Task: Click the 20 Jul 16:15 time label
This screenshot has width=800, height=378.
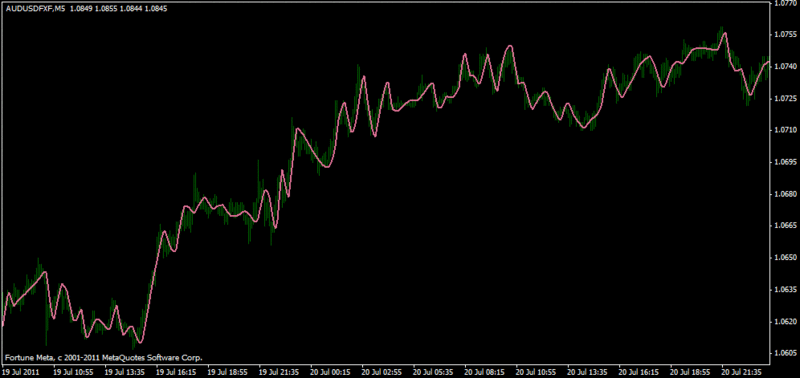Action: click(639, 372)
